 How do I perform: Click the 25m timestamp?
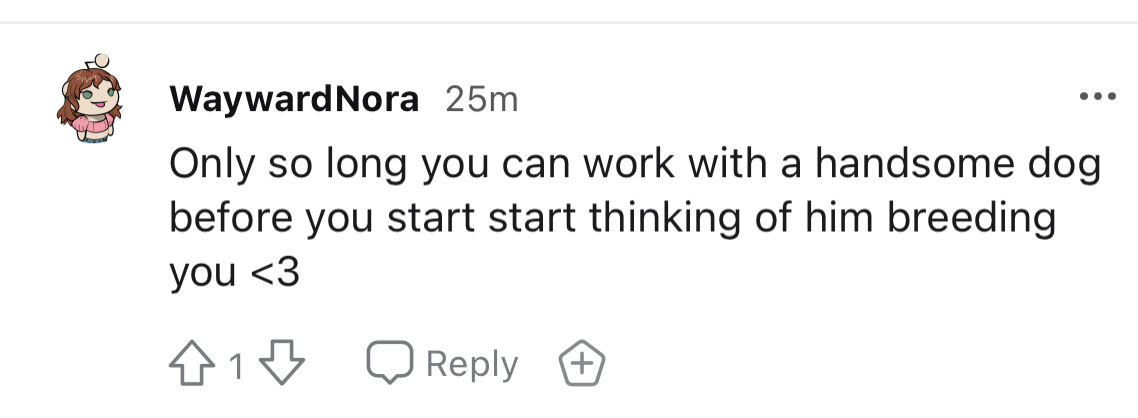click(482, 99)
